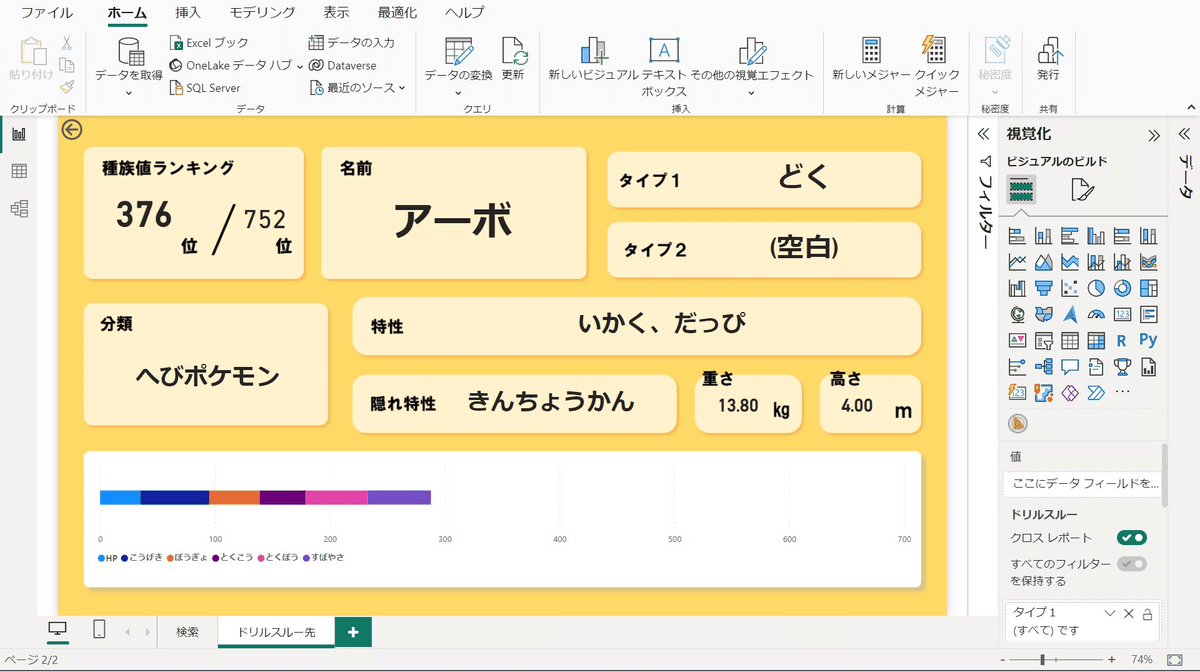Viewport: 1200px width, 672px height.
Task: Toggle すべてのフィルターを保持する switch
Action: tap(1132, 564)
